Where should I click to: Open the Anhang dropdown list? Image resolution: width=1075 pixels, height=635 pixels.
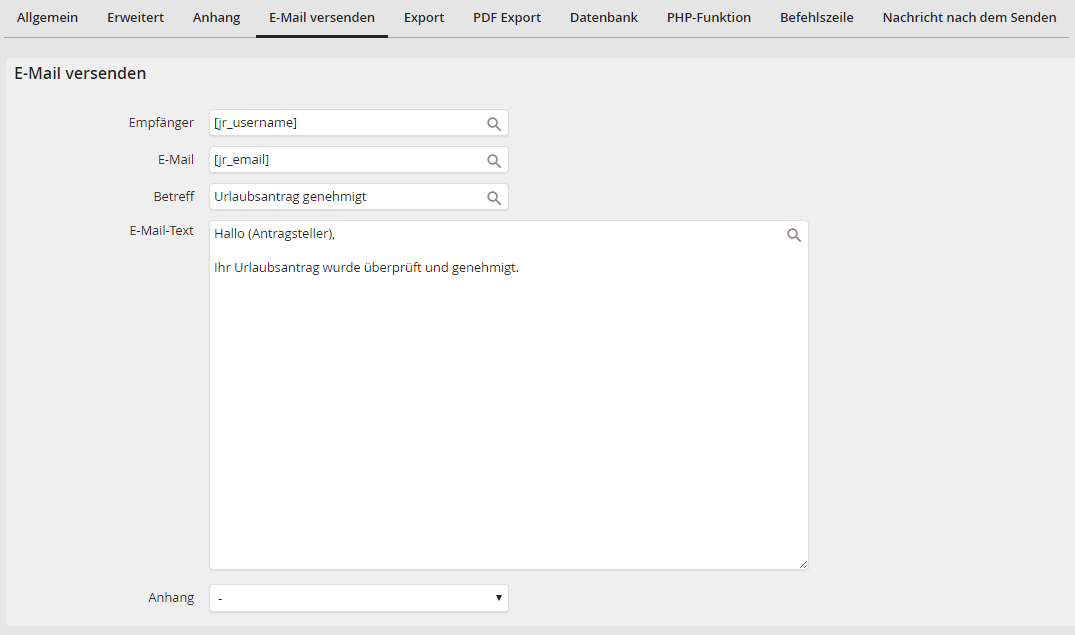coord(358,598)
